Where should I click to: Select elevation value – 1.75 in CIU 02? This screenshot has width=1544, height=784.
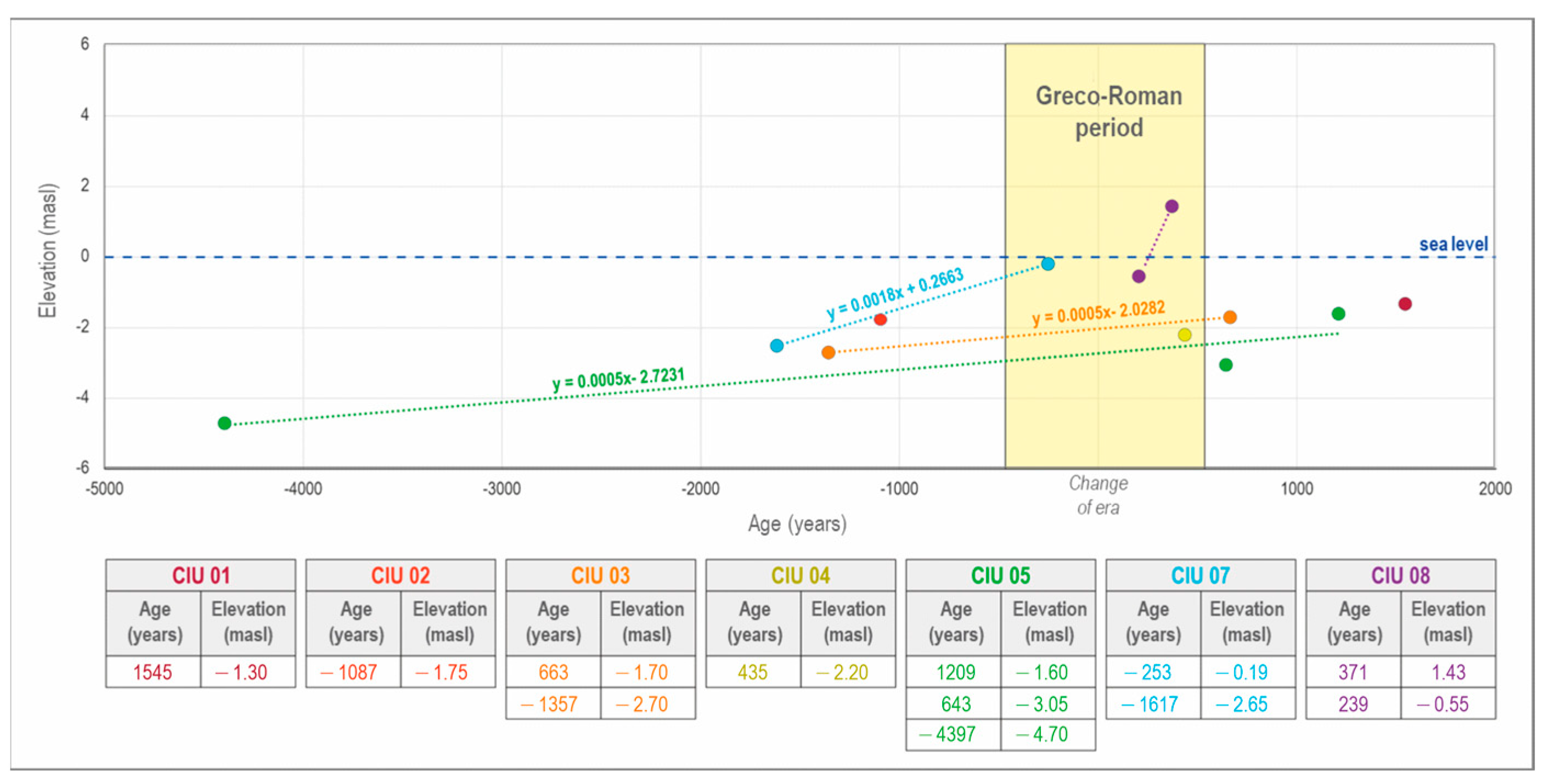coord(442,672)
